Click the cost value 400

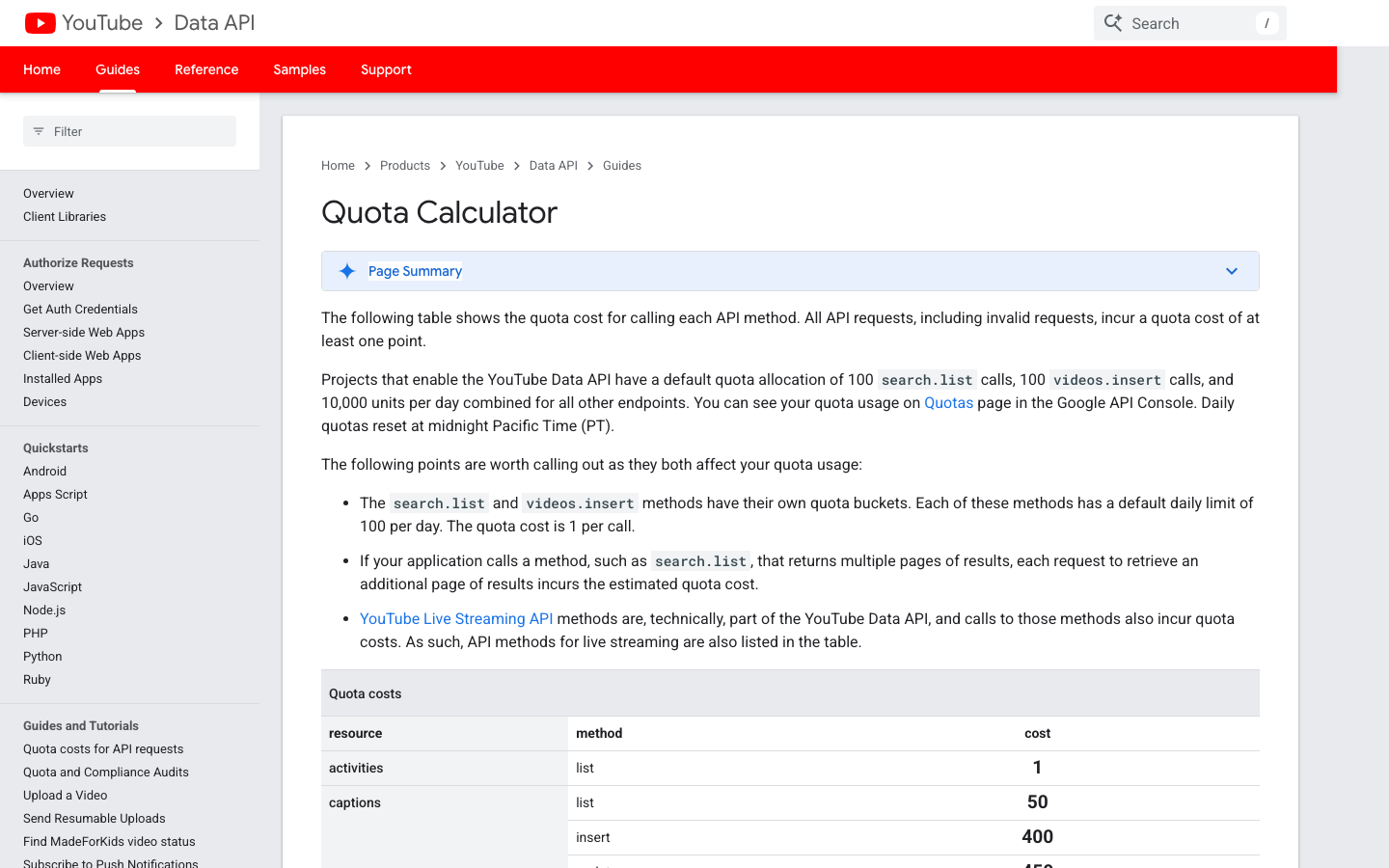pos(1037,837)
